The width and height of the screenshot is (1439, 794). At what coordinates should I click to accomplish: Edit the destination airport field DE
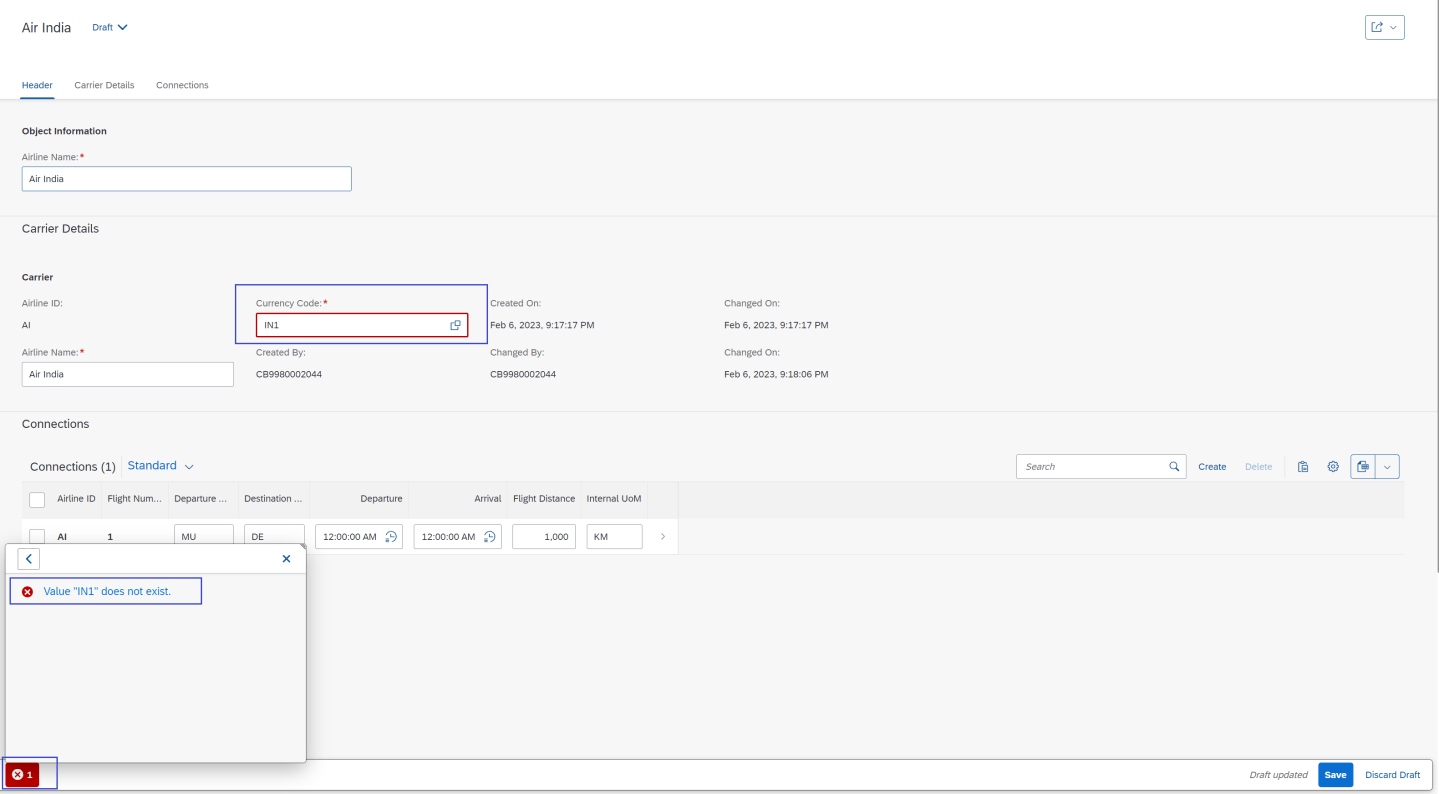[x=274, y=537]
